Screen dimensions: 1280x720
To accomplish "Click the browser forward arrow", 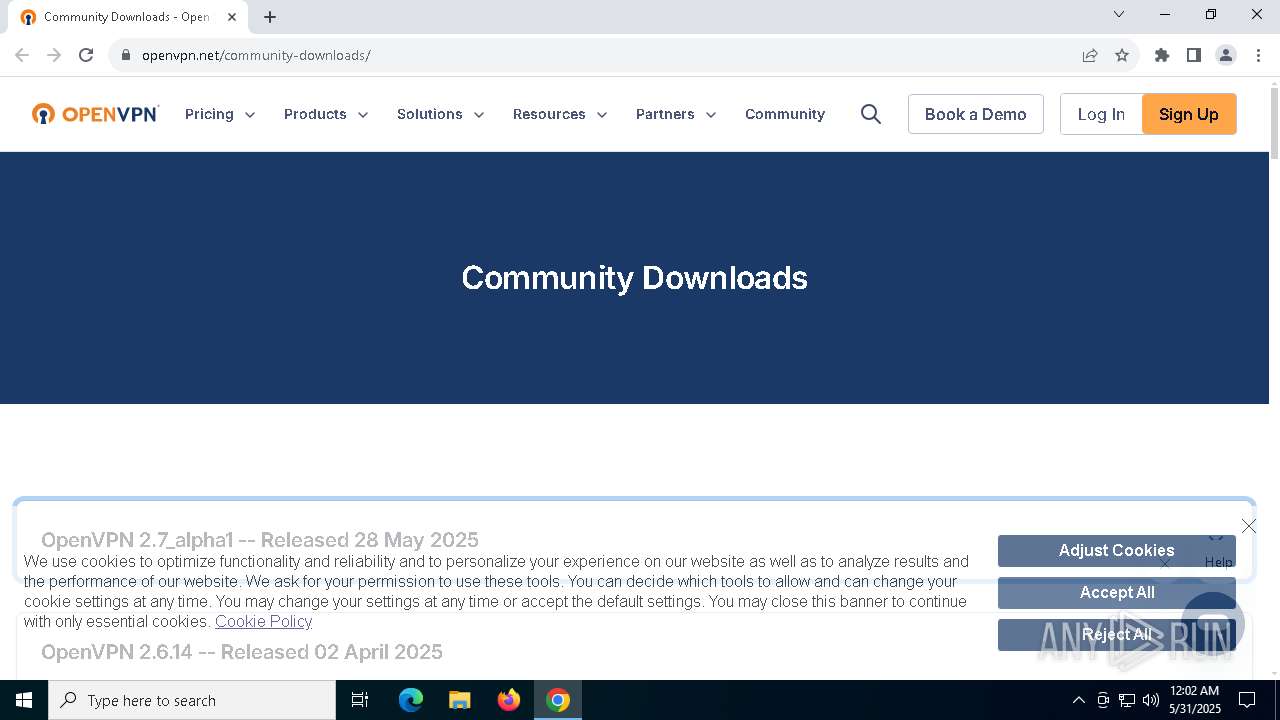I will tap(54, 55).
